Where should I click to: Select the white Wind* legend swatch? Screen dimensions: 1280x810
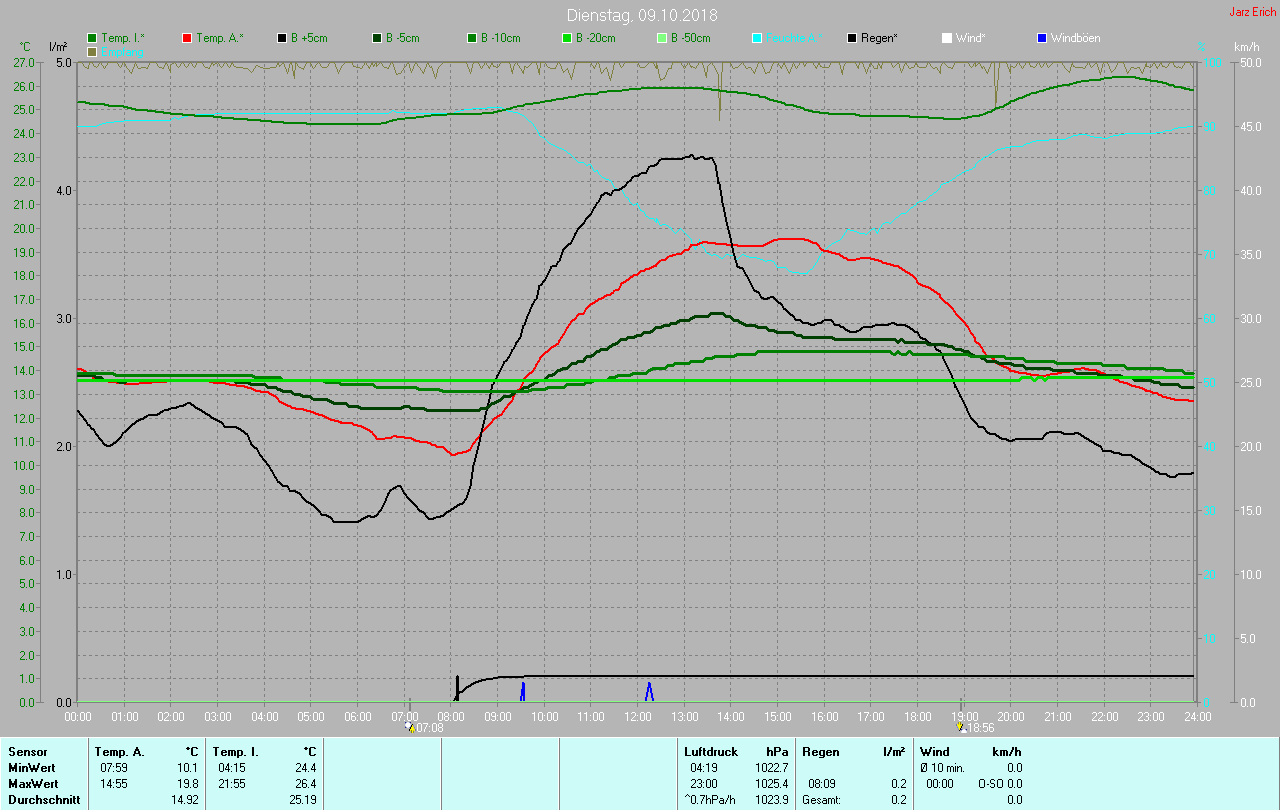point(946,38)
